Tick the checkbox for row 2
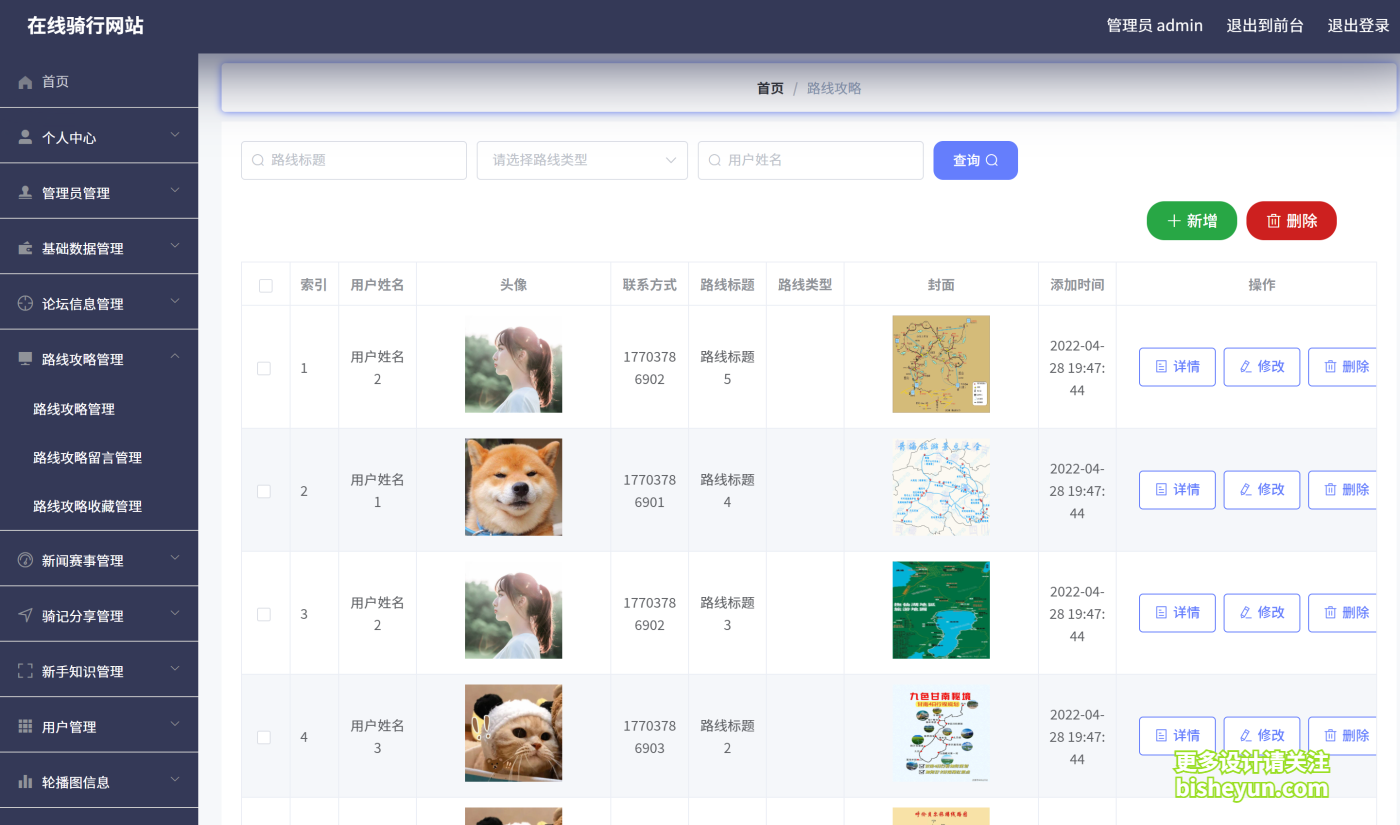Screen dimensions: 1400x825 [x=264, y=490]
